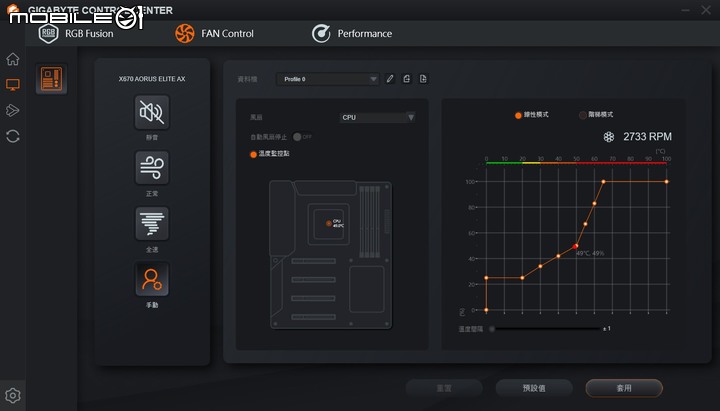The height and width of the screenshot is (411, 720).
Task: Click the ±1 temperature interval value
Action: coord(607,329)
